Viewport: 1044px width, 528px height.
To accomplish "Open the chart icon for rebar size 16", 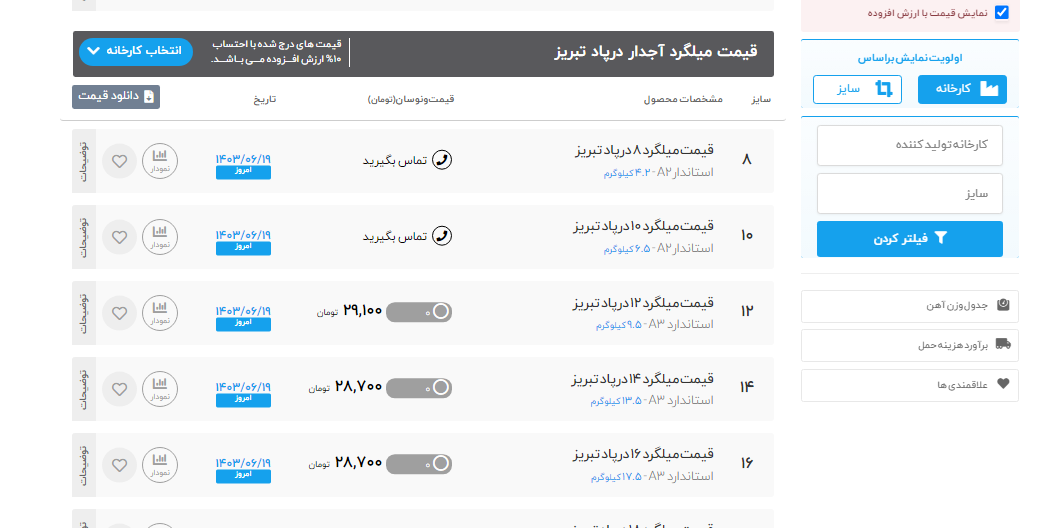I will point(160,465).
